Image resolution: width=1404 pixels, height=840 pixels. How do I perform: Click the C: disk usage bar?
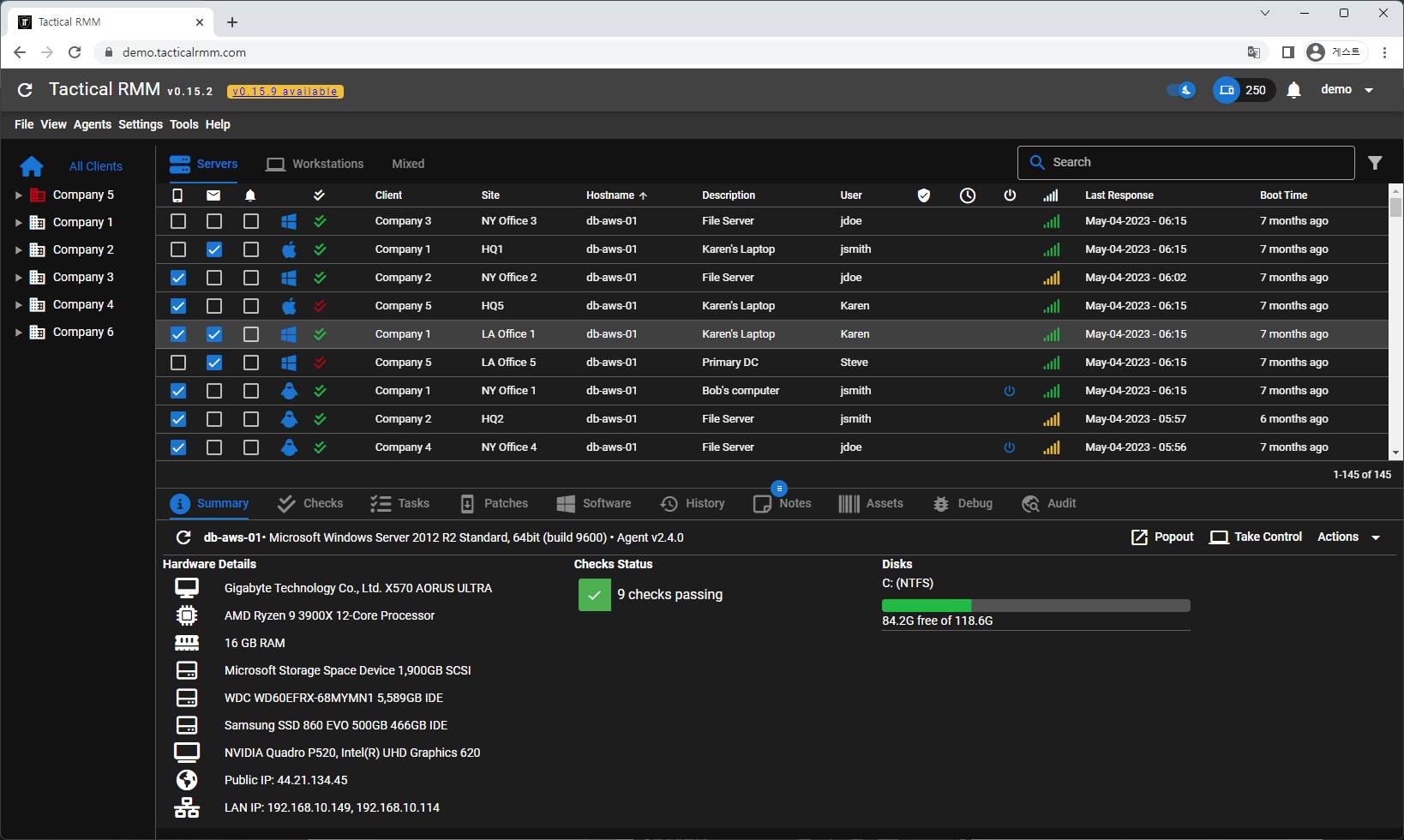1035,605
